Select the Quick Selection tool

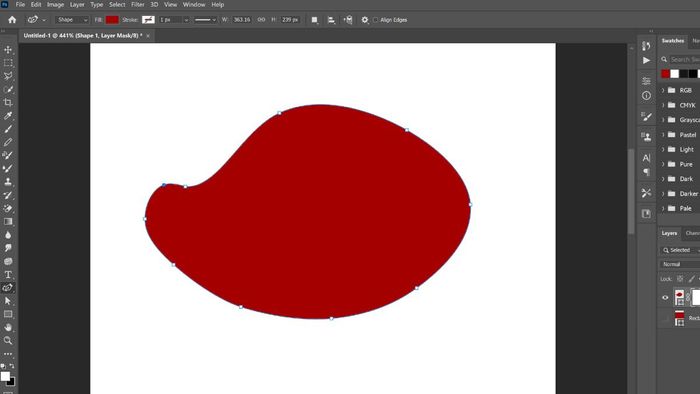click(8, 89)
